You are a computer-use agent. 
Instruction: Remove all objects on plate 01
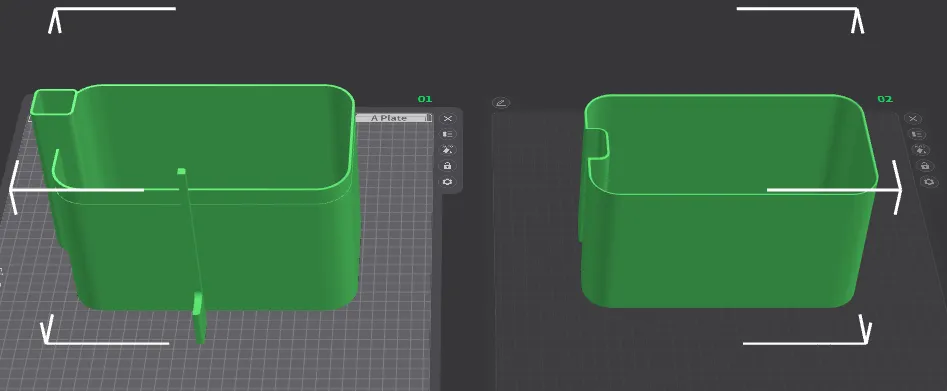448,118
